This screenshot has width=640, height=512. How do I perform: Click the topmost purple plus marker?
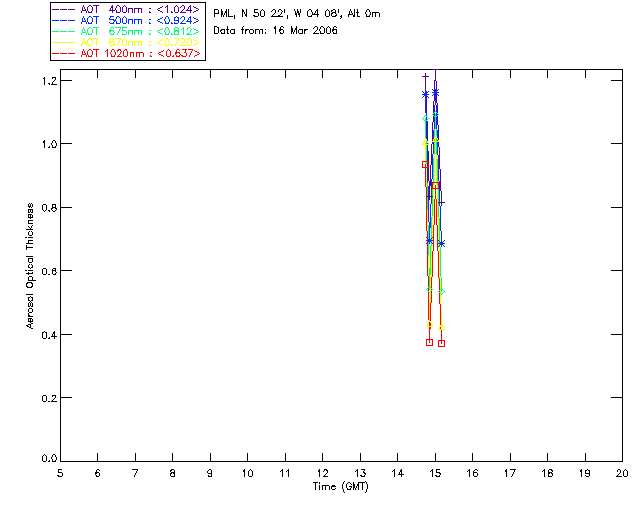[425, 76]
